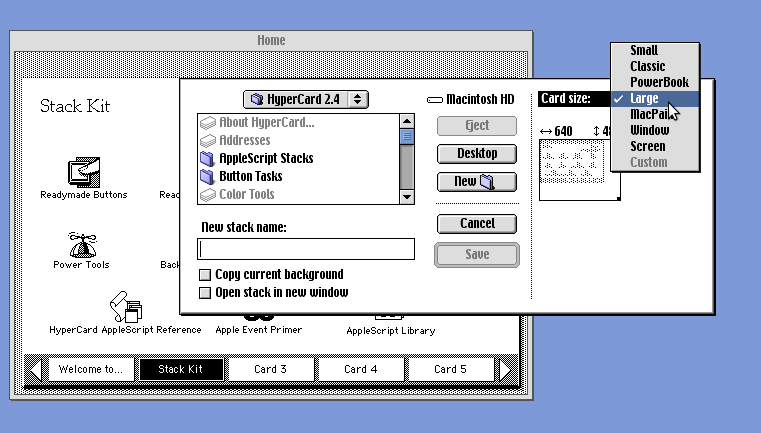Choose Small card size
This screenshot has width=761, height=433.
[655, 50]
